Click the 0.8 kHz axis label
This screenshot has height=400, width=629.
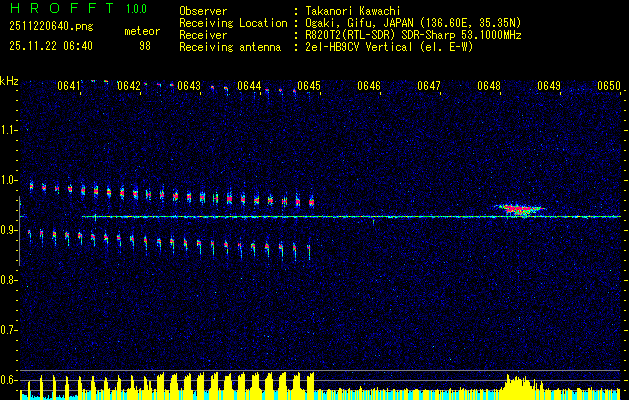coord(8,280)
